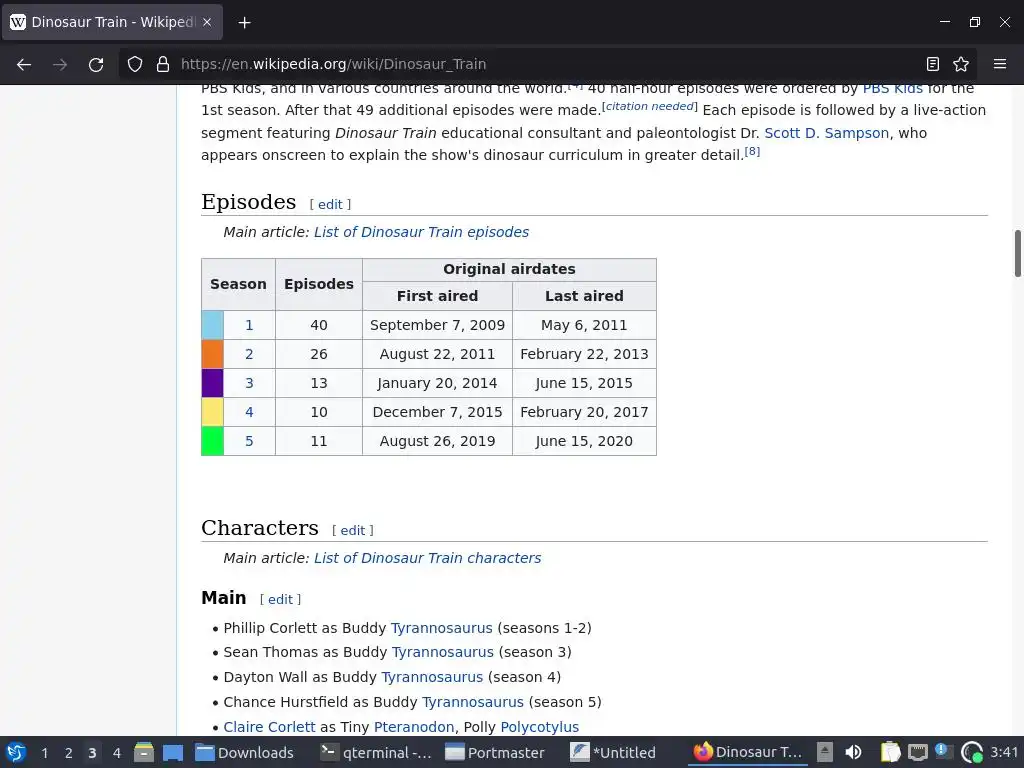This screenshot has height=768, width=1024.
Task: Open season 5 link in table
Action: pyautogui.click(x=249, y=441)
